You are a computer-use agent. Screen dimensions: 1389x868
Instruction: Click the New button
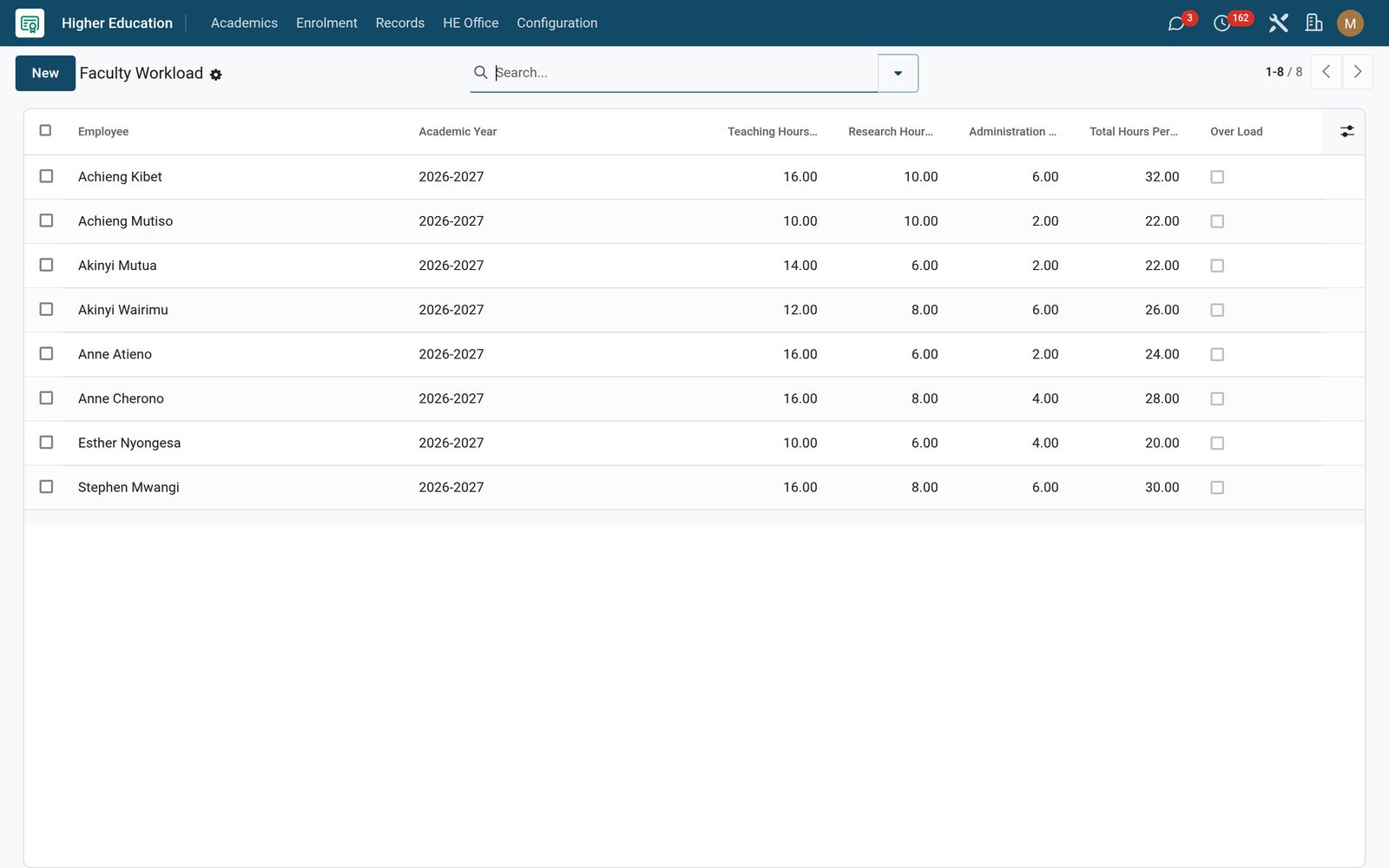pyautogui.click(x=45, y=73)
